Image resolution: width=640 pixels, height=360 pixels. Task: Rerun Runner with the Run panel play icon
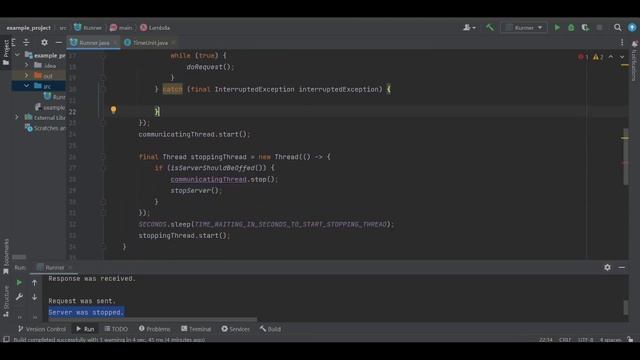click(x=19, y=282)
